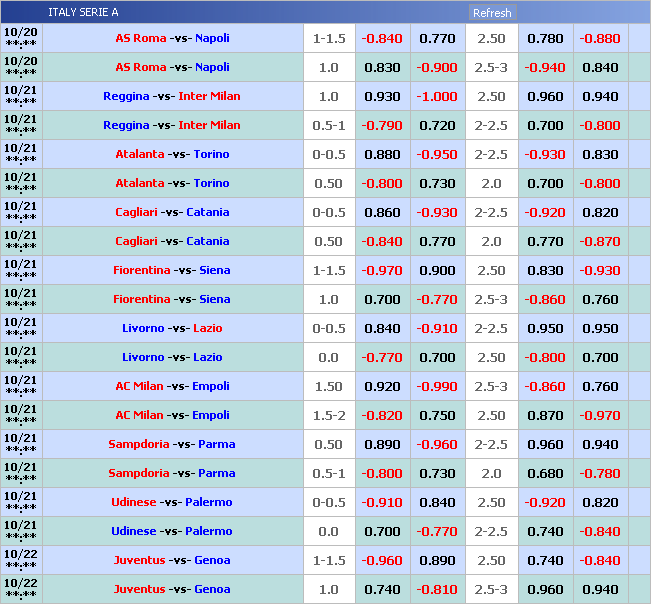This screenshot has height=604, width=651.
Task: Select the -0.950 odds value
Action: pyautogui.click(x=437, y=154)
